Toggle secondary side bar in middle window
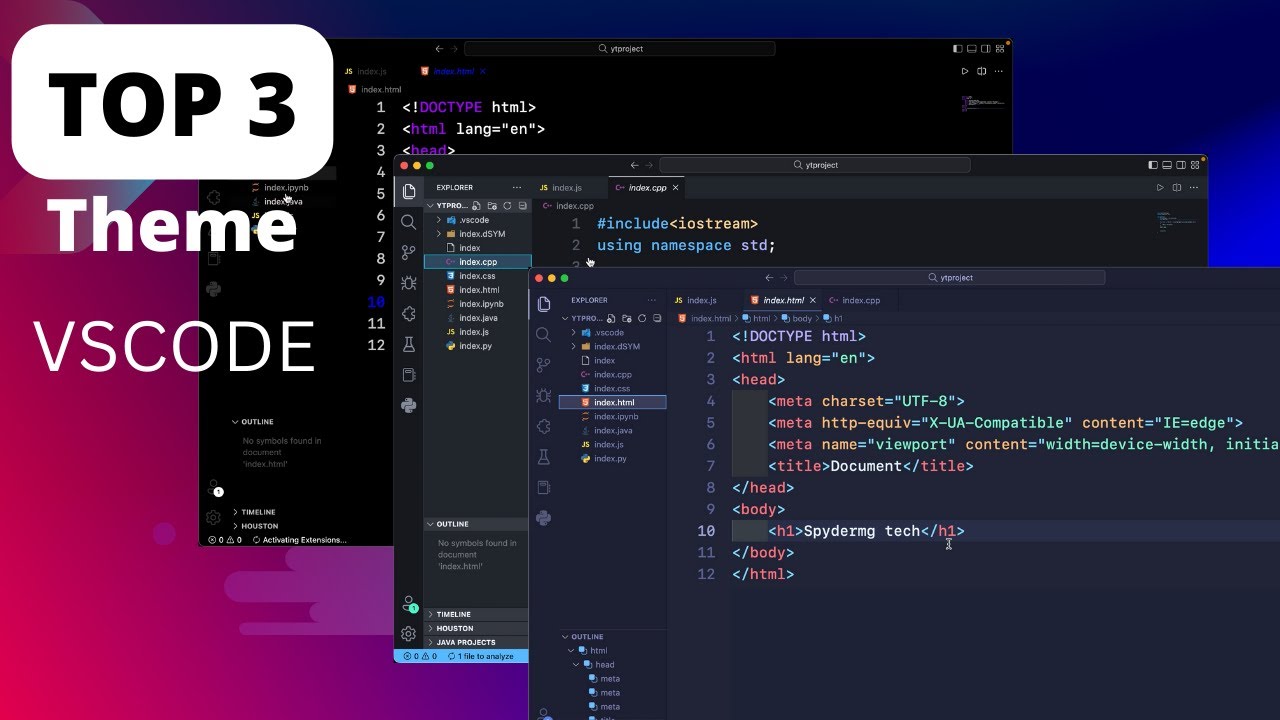Viewport: 1280px width, 720px height. coord(1181,165)
